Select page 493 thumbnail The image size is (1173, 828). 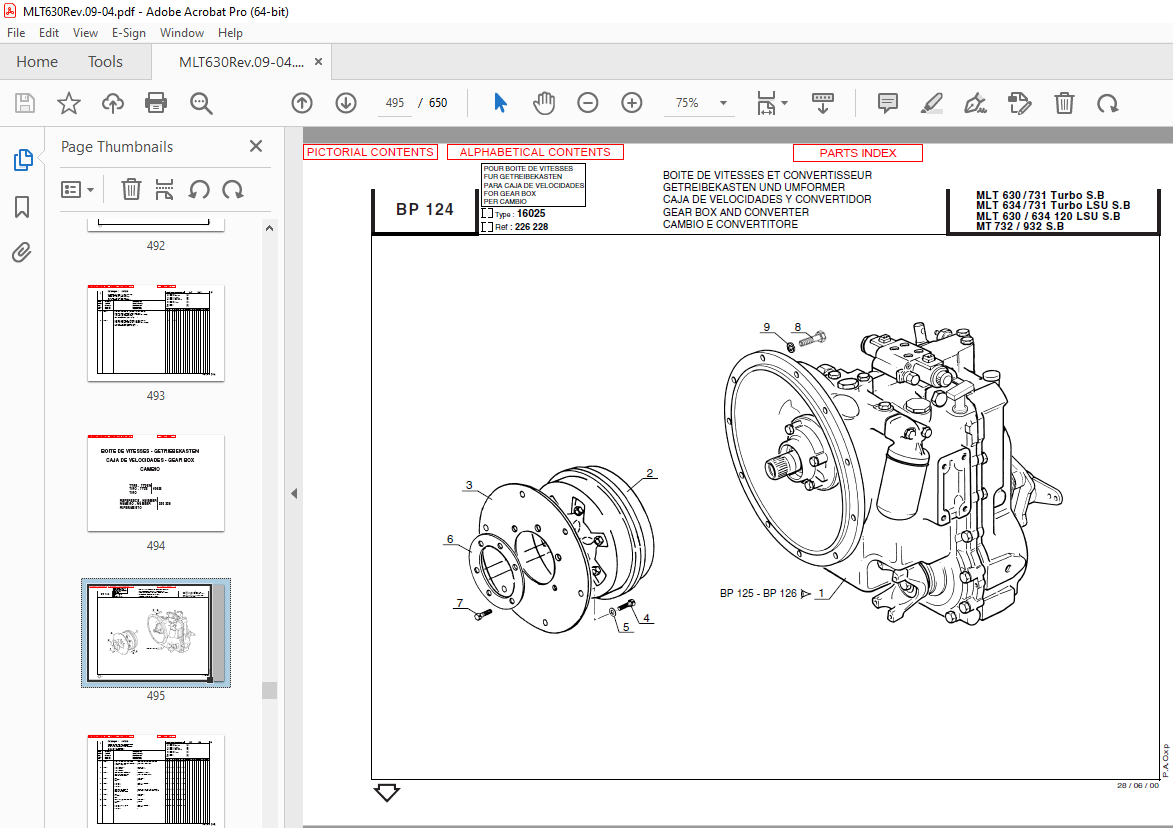coord(156,333)
